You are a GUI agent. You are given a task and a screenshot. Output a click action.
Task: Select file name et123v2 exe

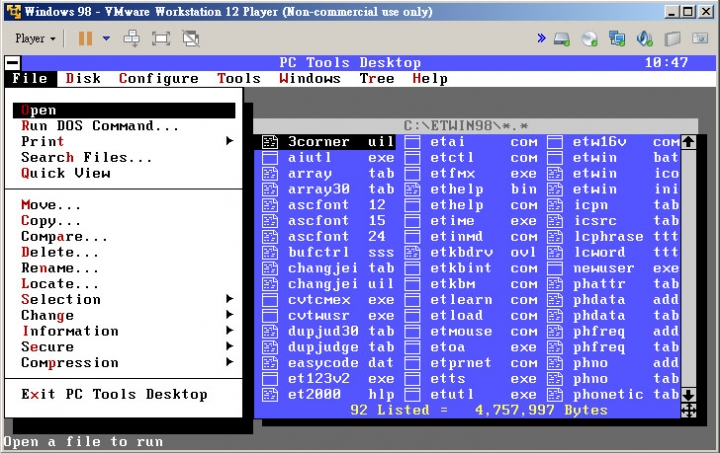point(341,379)
